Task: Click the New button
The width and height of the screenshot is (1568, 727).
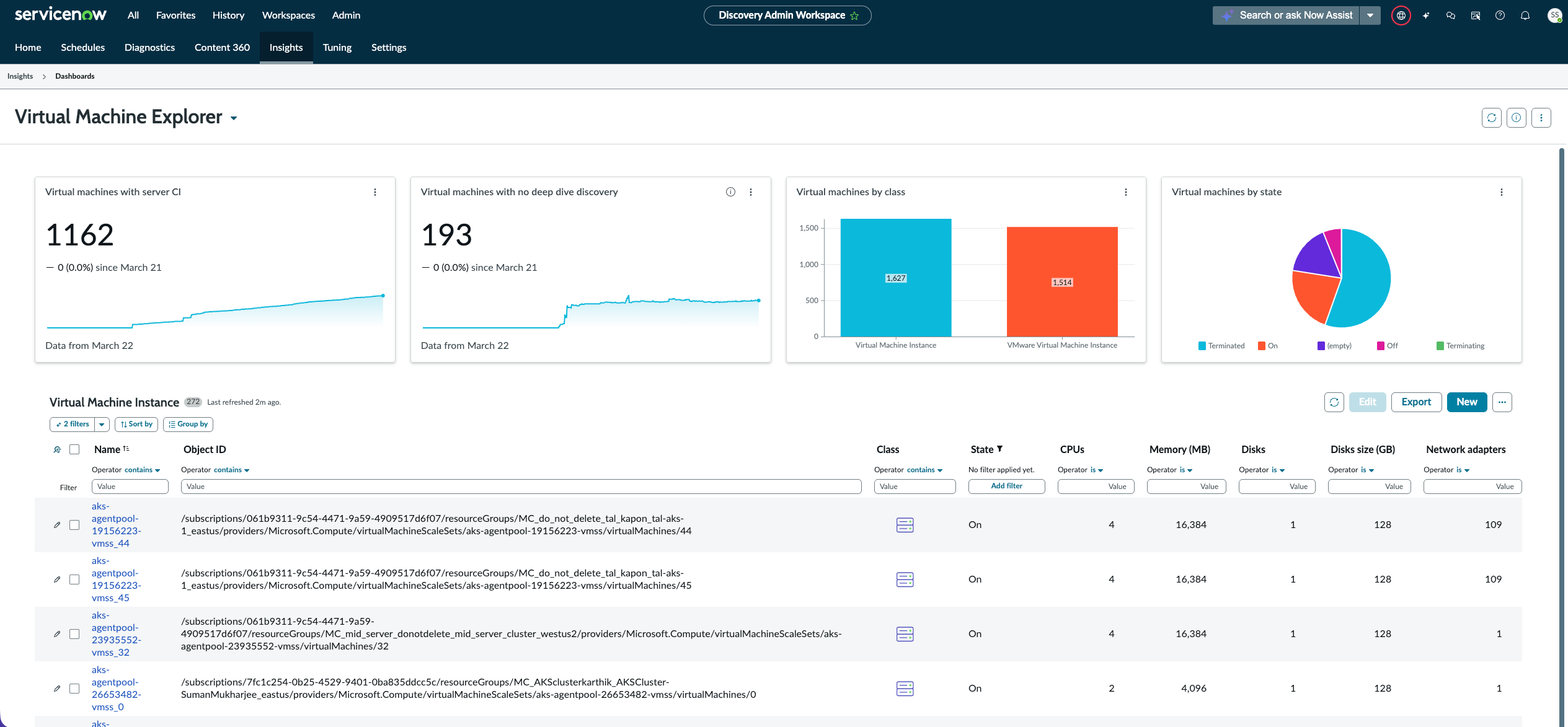Action: pyautogui.click(x=1467, y=402)
